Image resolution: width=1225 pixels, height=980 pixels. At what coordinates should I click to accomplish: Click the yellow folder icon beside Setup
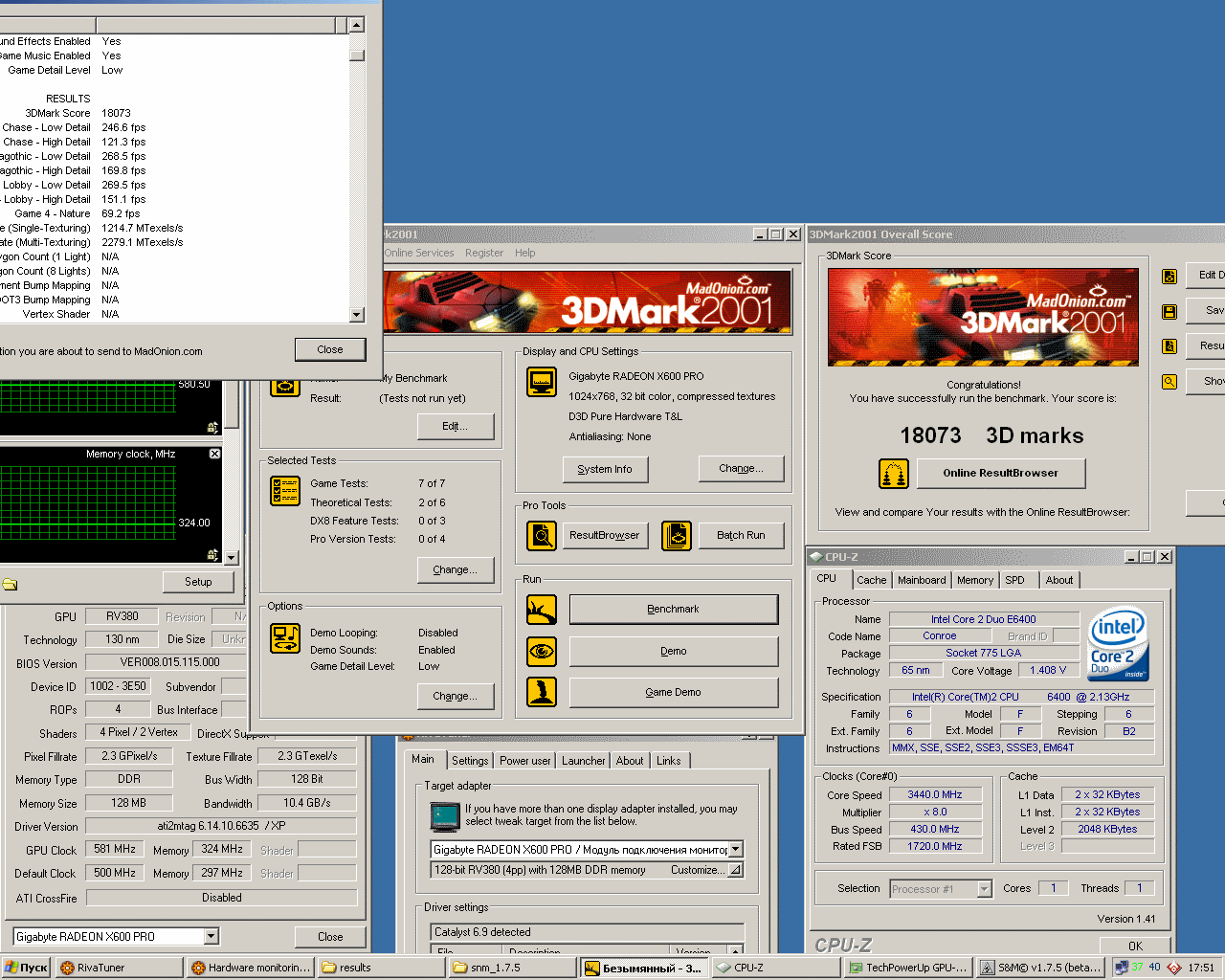pyautogui.click(x=10, y=584)
